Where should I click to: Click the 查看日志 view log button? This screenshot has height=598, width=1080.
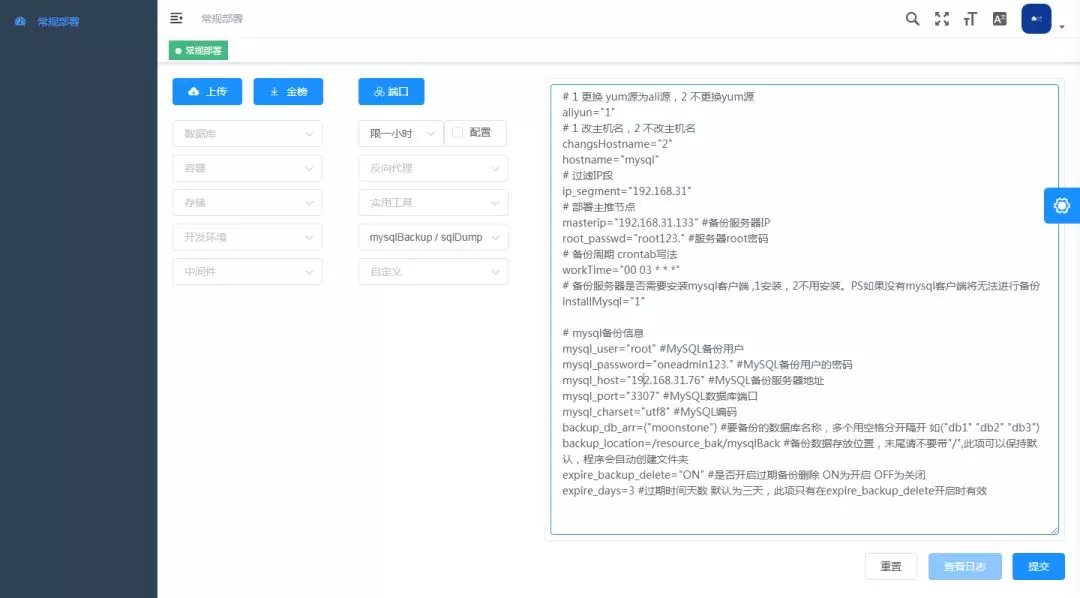(964, 566)
